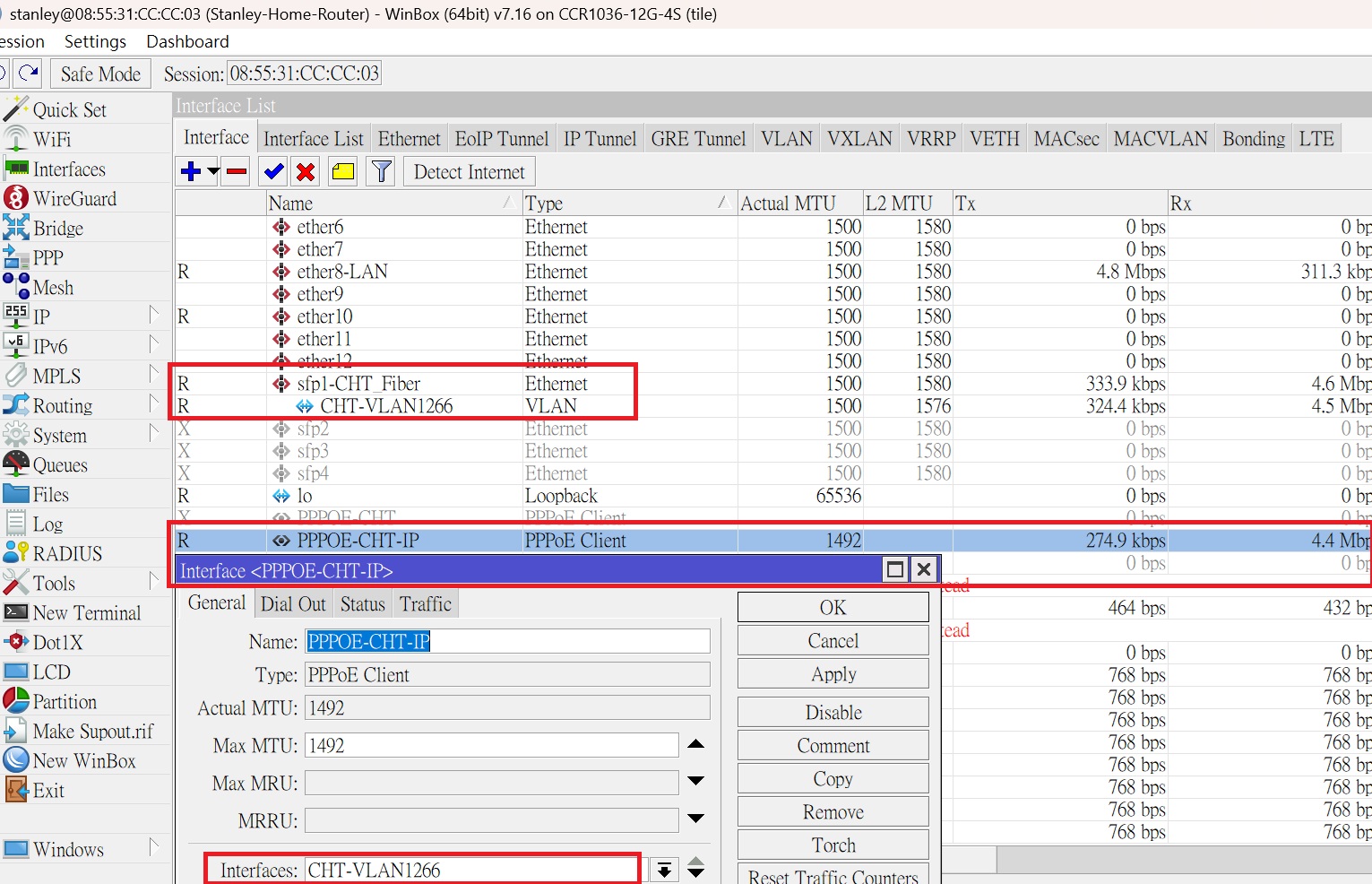Open the Partition menu icon
Viewport: 1372px width, 884px height.
coord(16,701)
